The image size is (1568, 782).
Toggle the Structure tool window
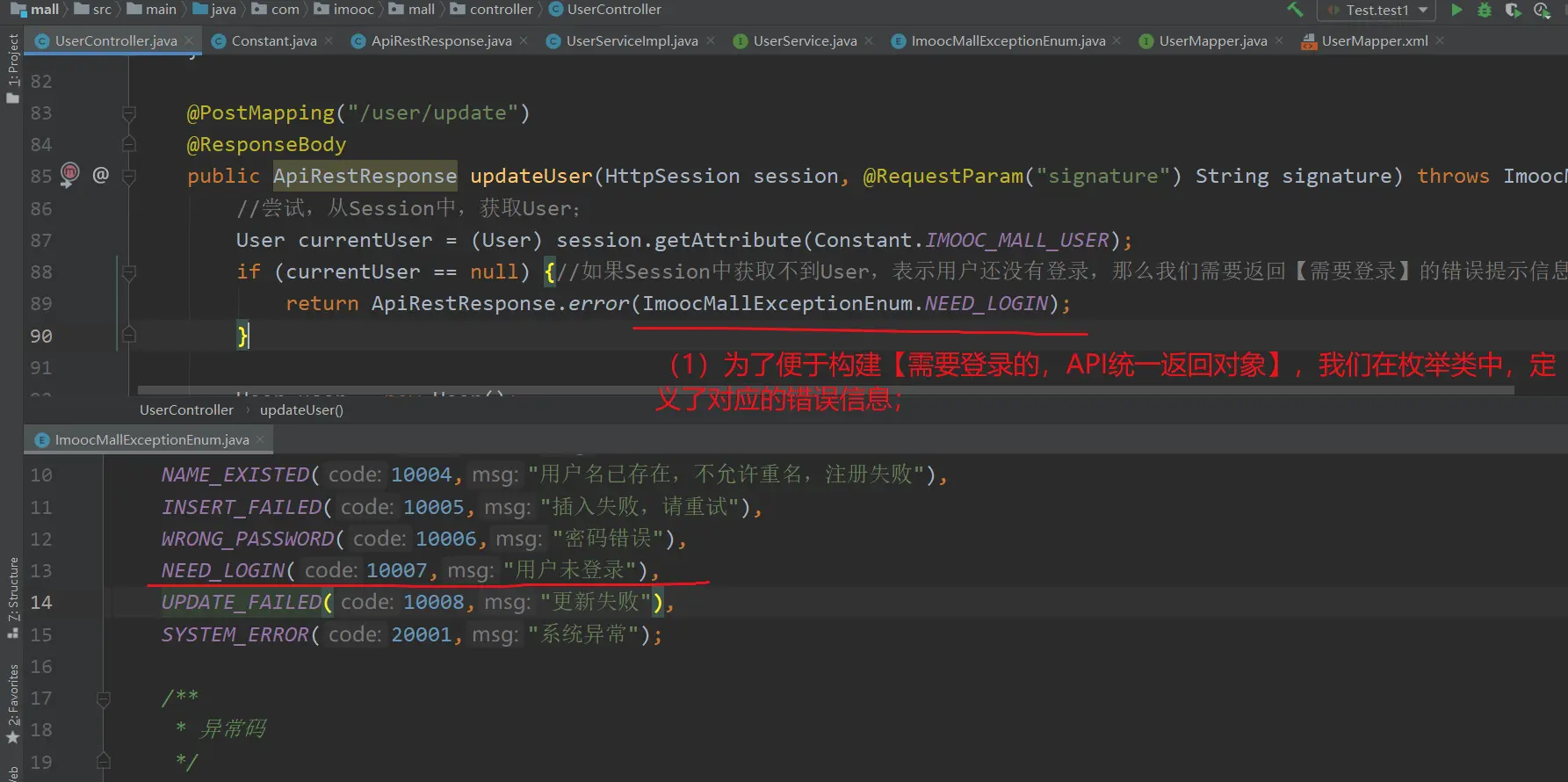12,596
